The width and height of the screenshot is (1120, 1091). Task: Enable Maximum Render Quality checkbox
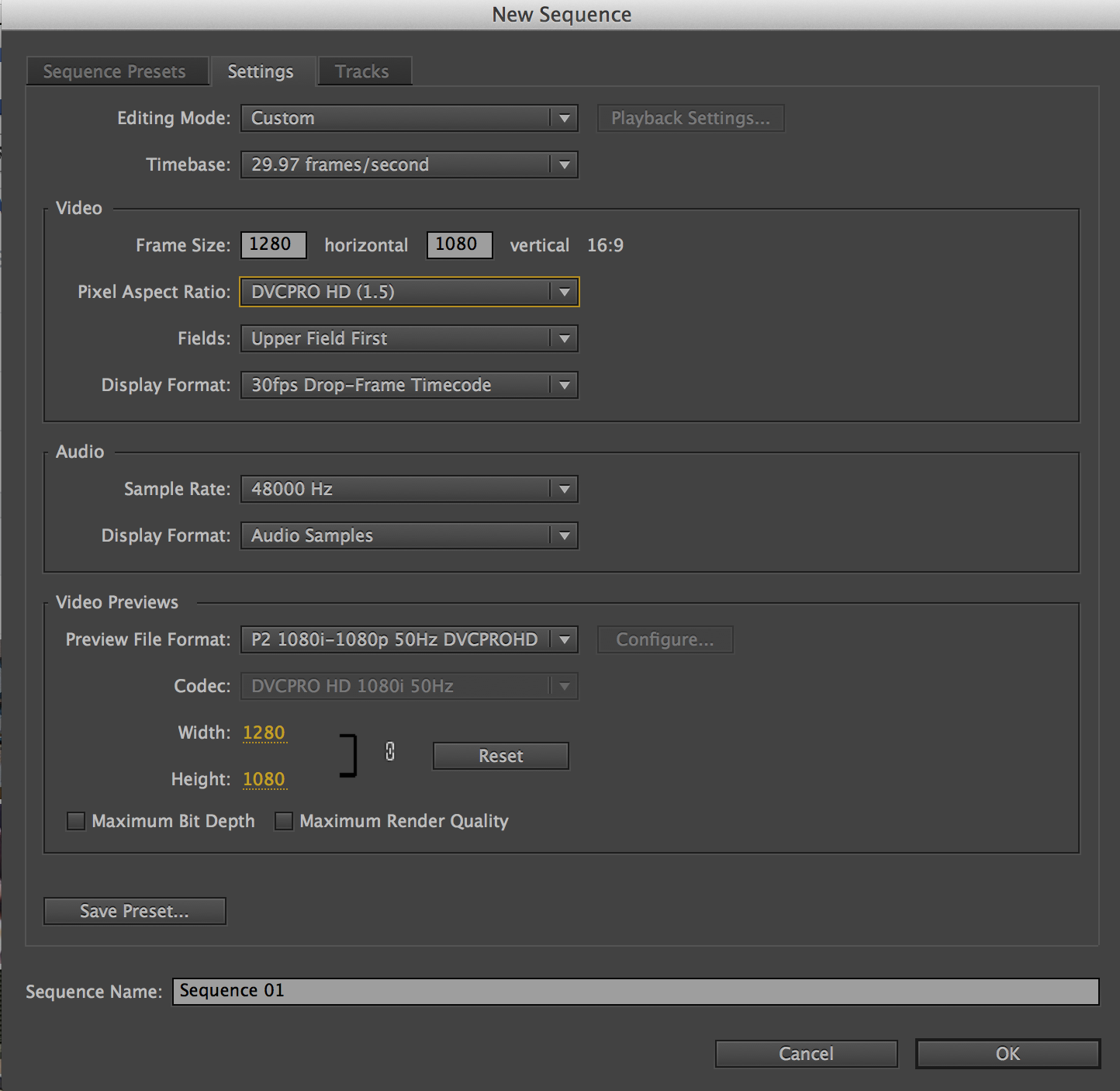[284, 821]
